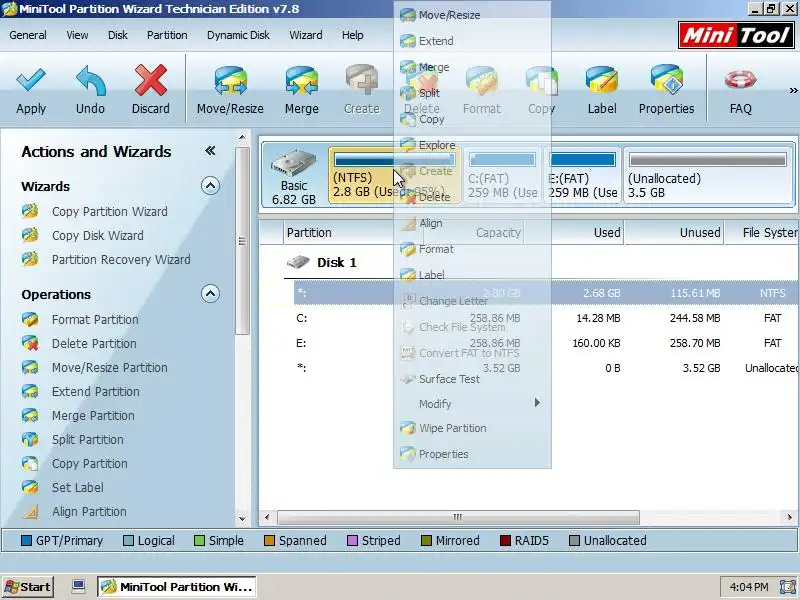Open the Disk menu
This screenshot has height=600, width=800.
click(118, 35)
